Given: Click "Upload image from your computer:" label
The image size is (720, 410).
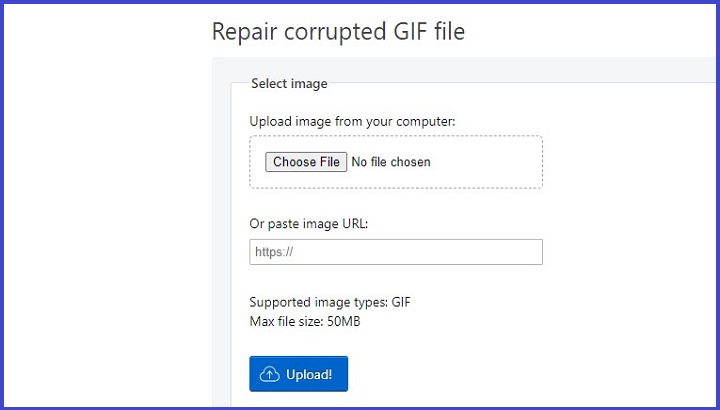Looking at the screenshot, I should pos(352,121).
